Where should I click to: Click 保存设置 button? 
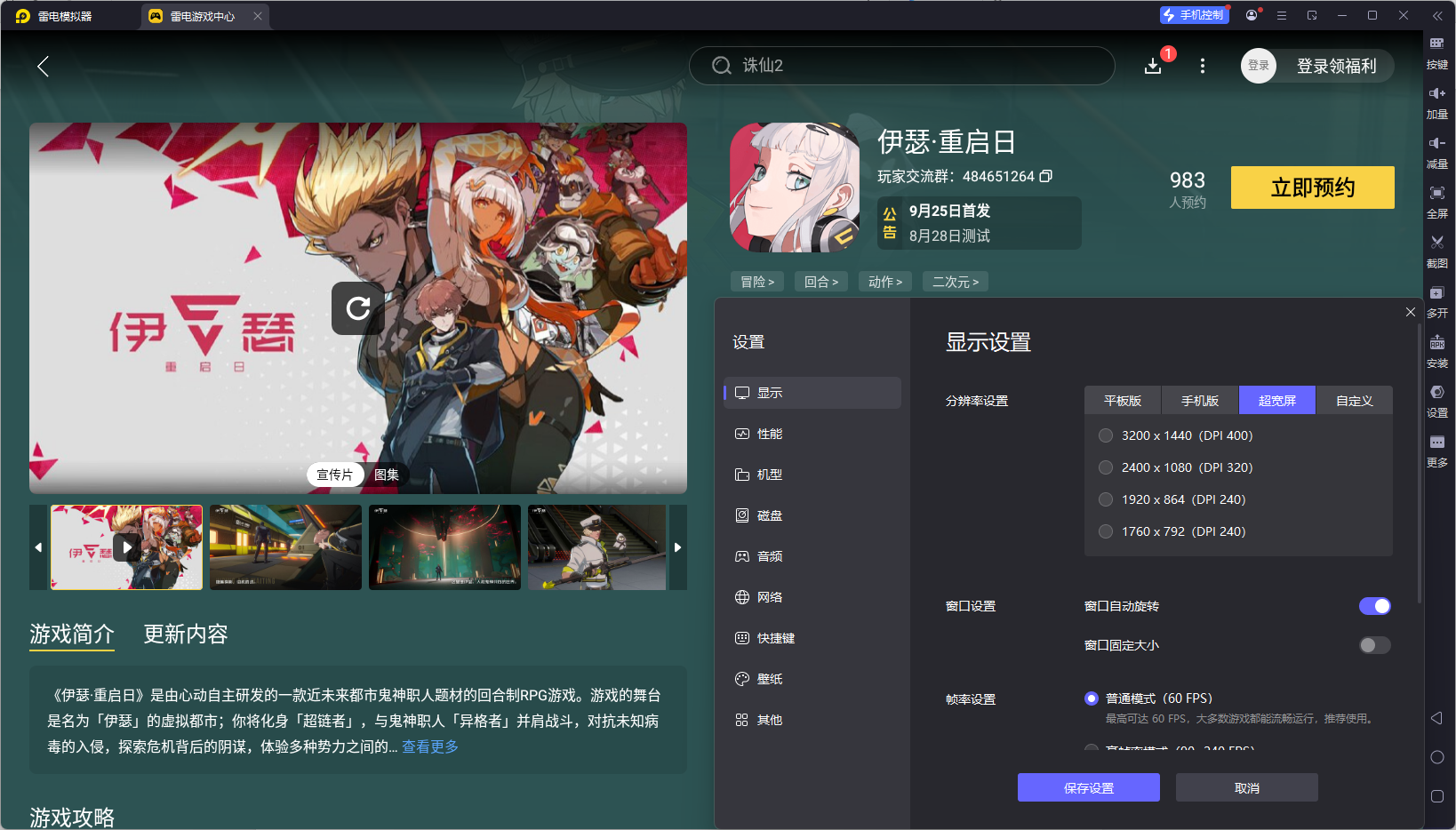(1089, 787)
